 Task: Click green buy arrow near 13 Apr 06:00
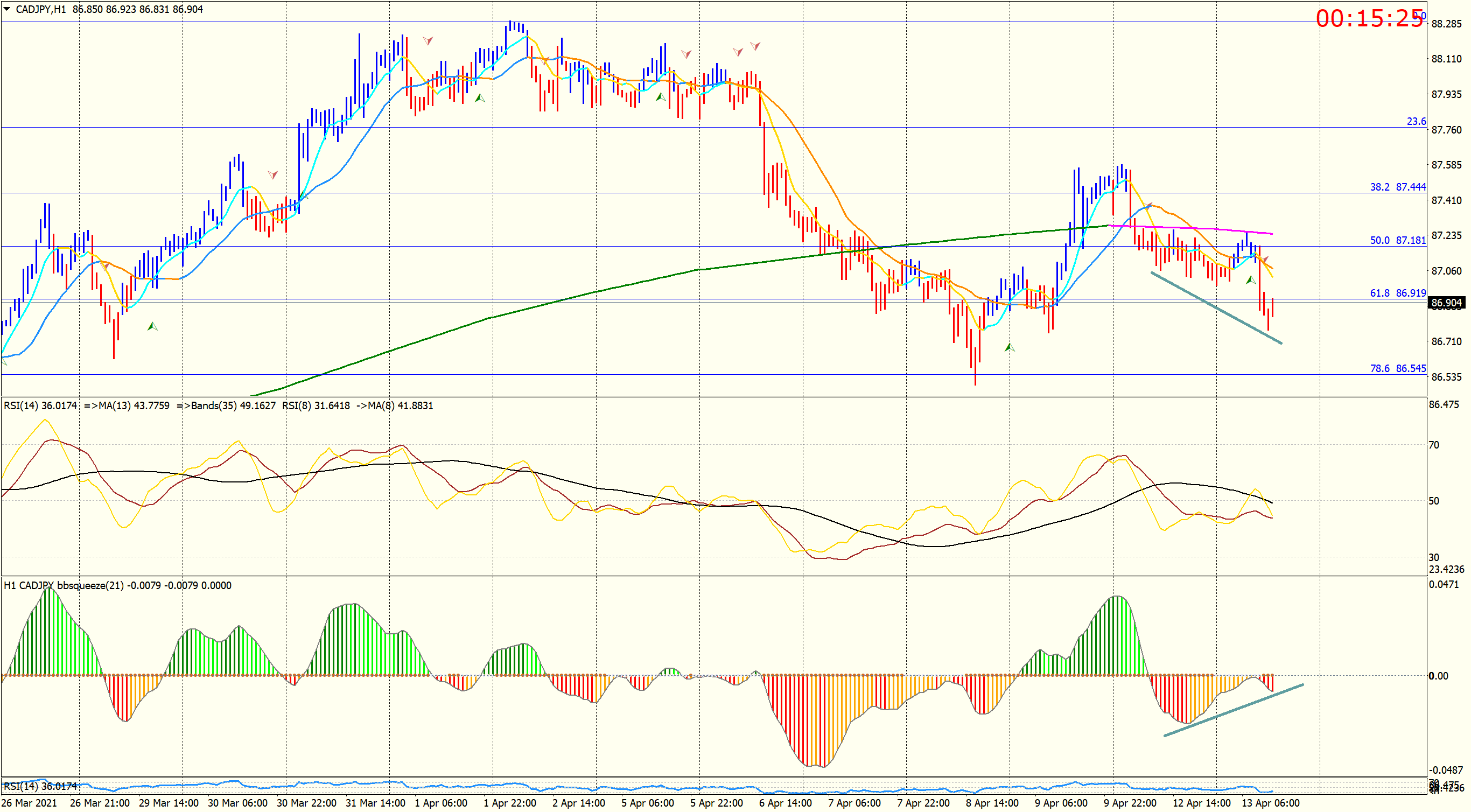(1251, 280)
